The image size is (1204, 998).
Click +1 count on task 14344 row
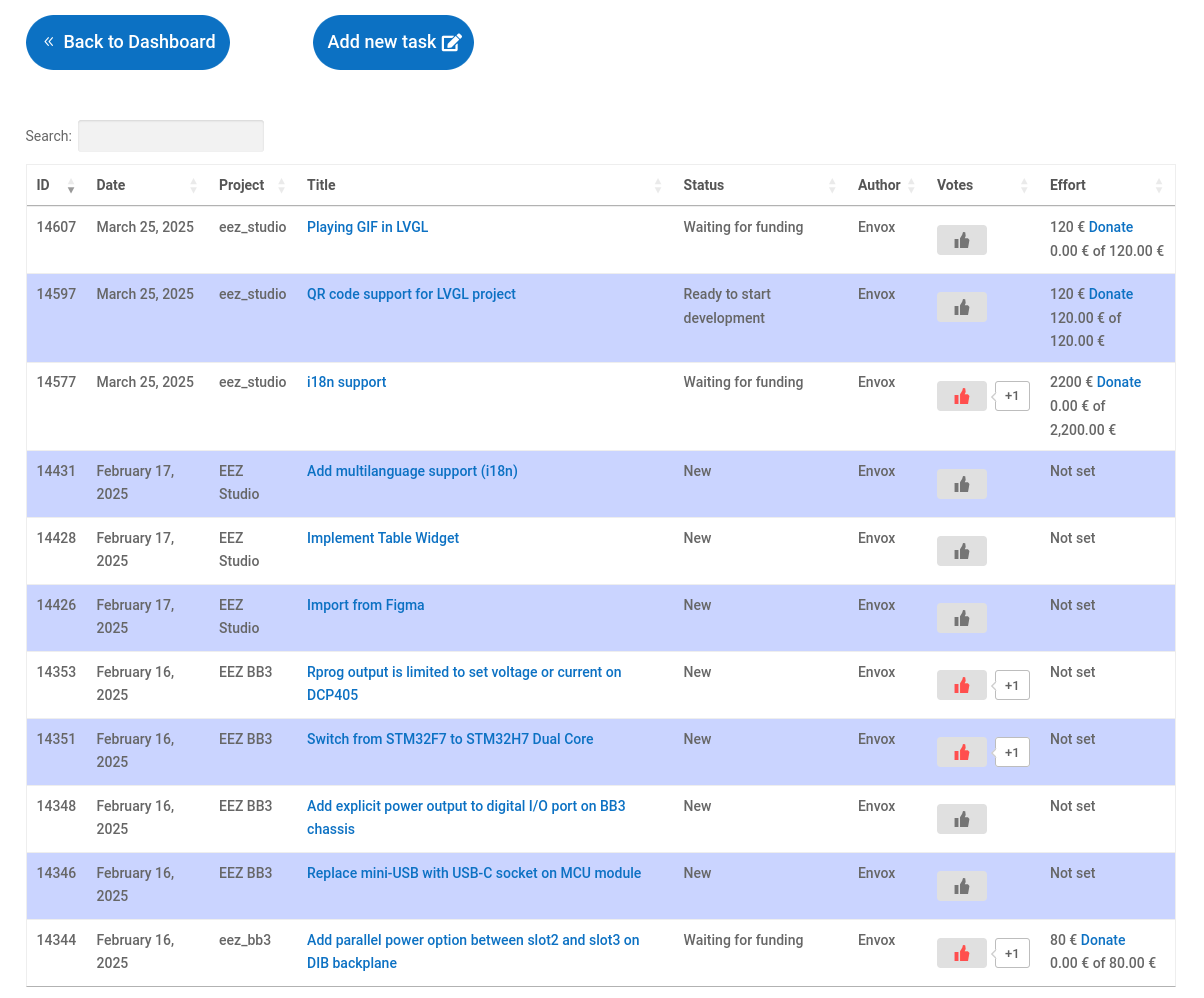tap(1012, 953)
